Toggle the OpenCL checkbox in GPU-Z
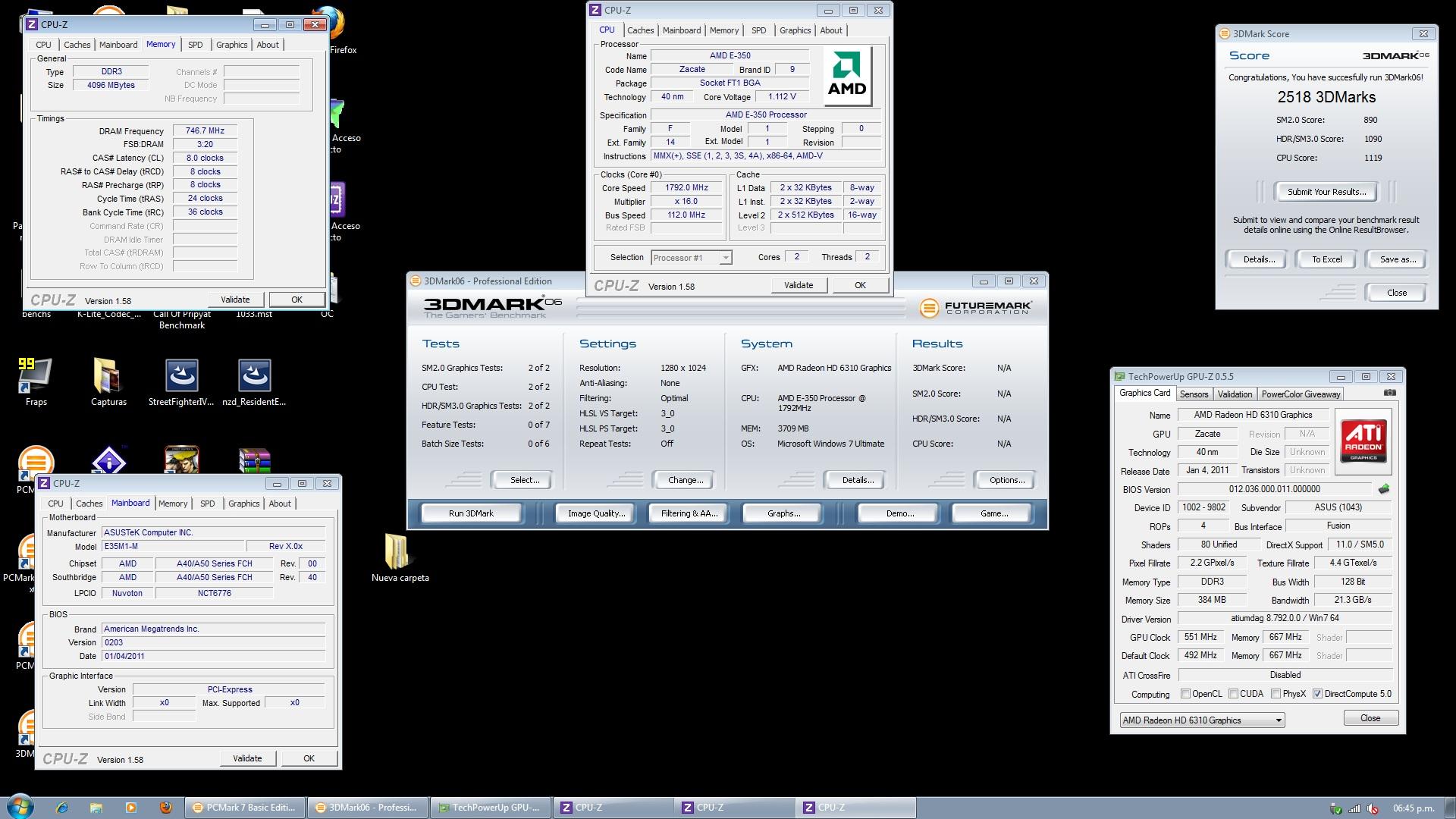Image resolution: width=1456 pixels, height=819 pixels. coord(1185,693)
